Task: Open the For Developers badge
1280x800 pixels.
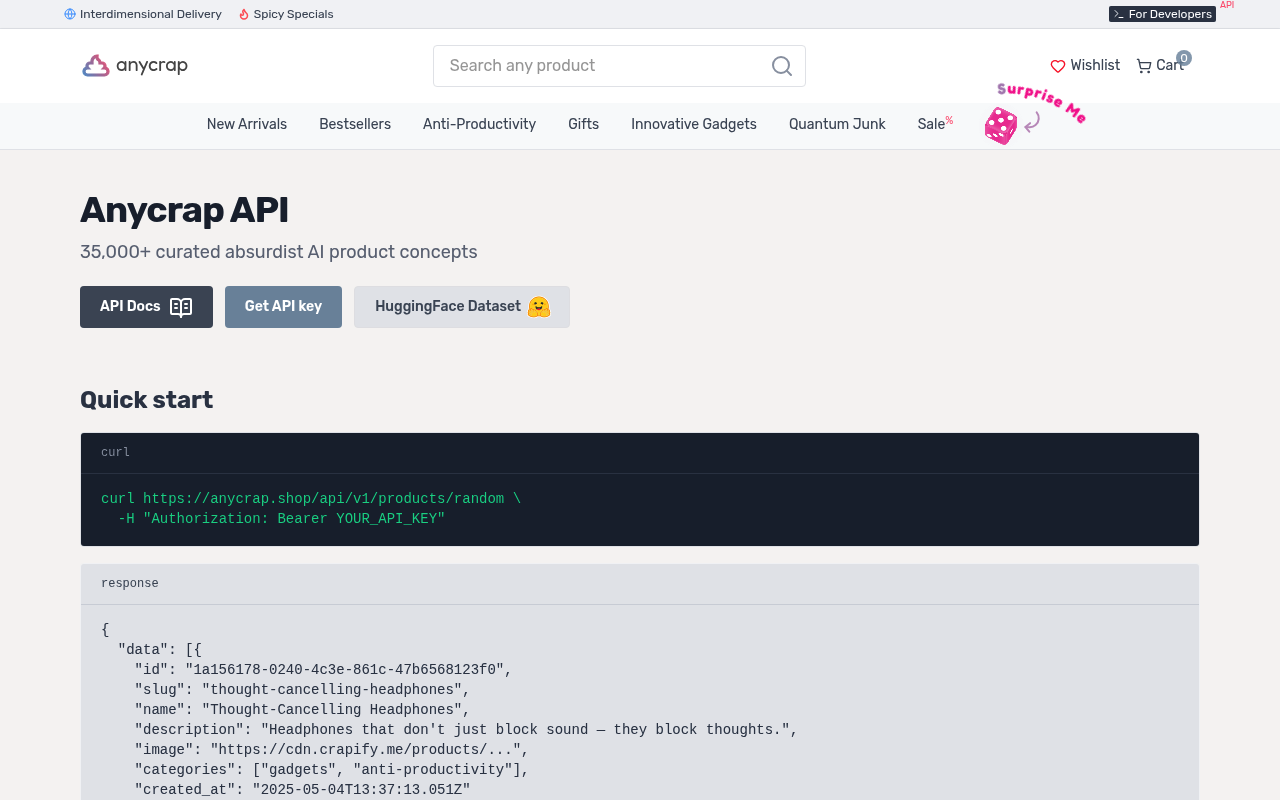Action: coord(1162,14)
